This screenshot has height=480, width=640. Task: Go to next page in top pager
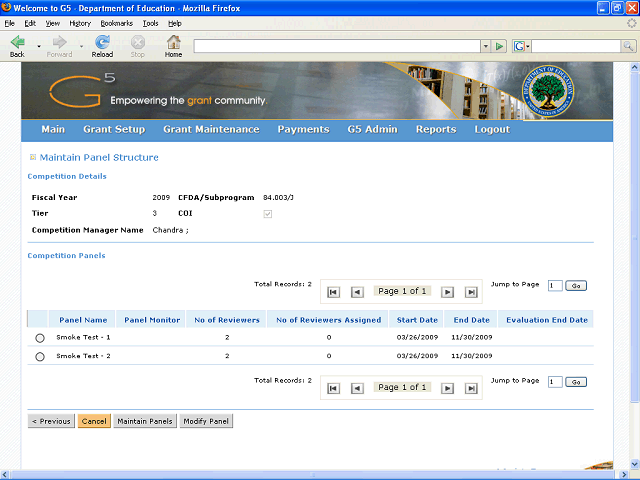pos(447,292)
